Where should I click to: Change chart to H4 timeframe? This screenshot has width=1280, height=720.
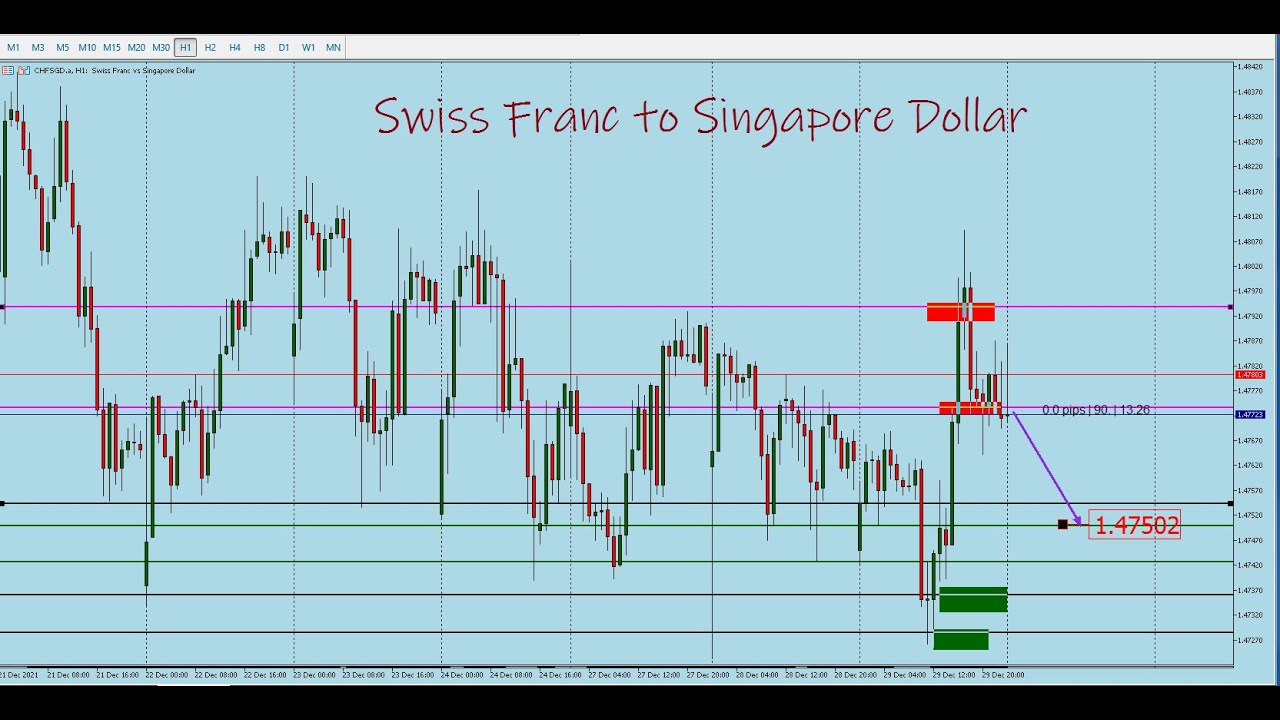(x=234, y=47)
